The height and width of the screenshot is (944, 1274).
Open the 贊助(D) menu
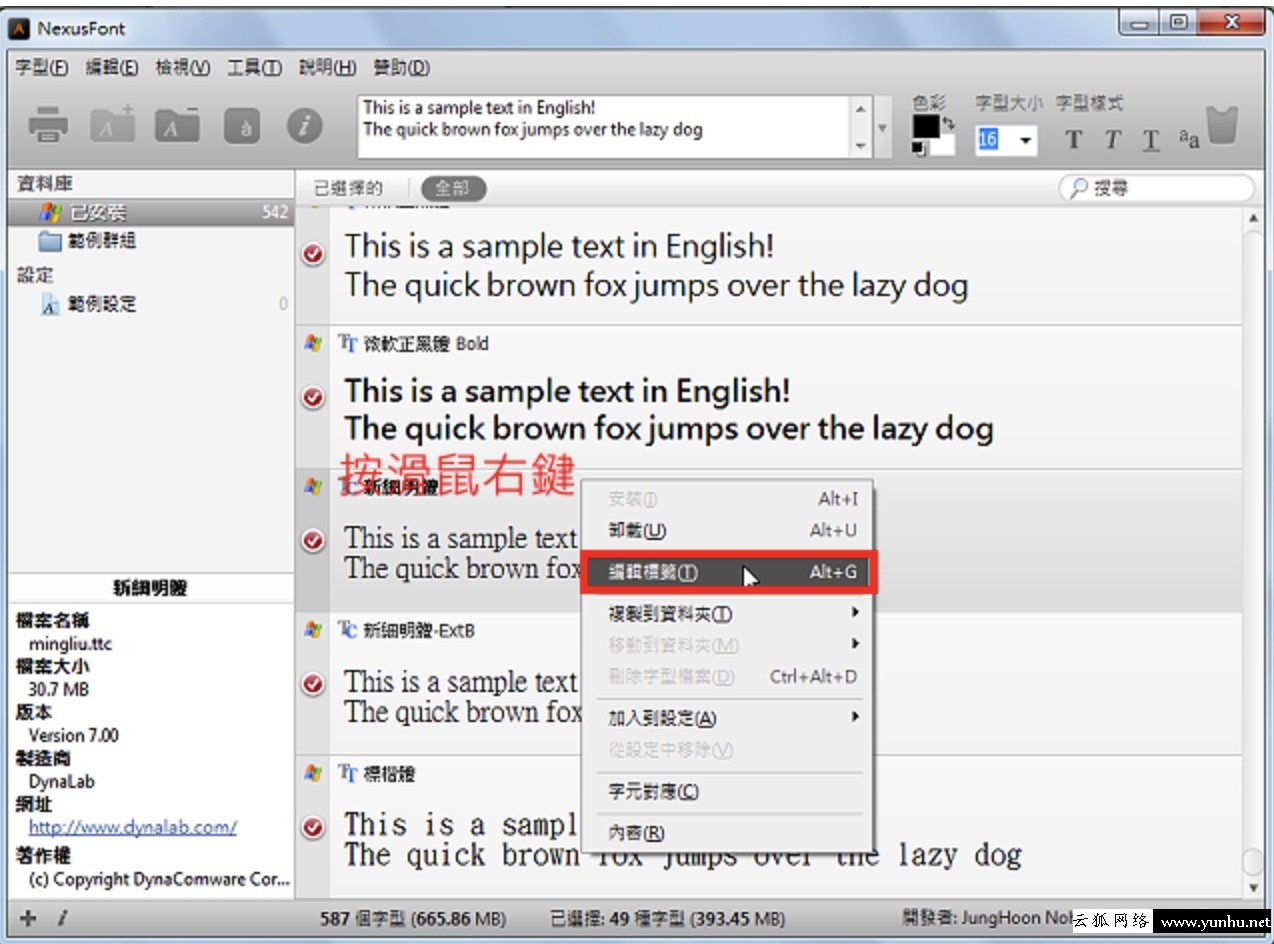point(401,67)
